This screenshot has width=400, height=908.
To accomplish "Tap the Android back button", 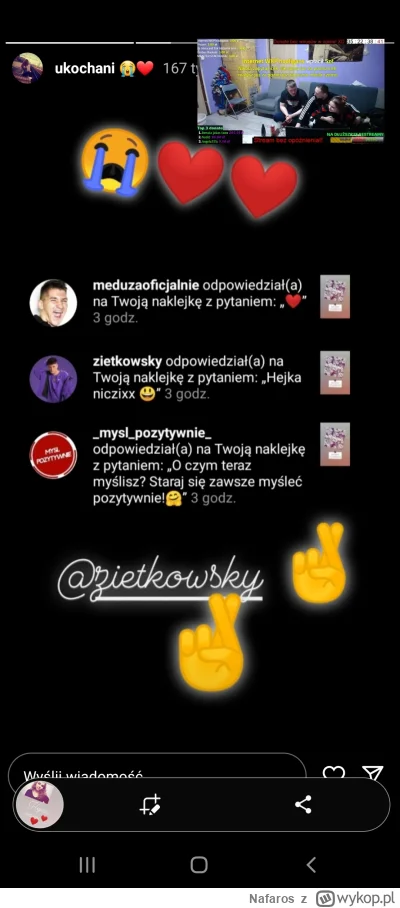I will click(311, 865).
